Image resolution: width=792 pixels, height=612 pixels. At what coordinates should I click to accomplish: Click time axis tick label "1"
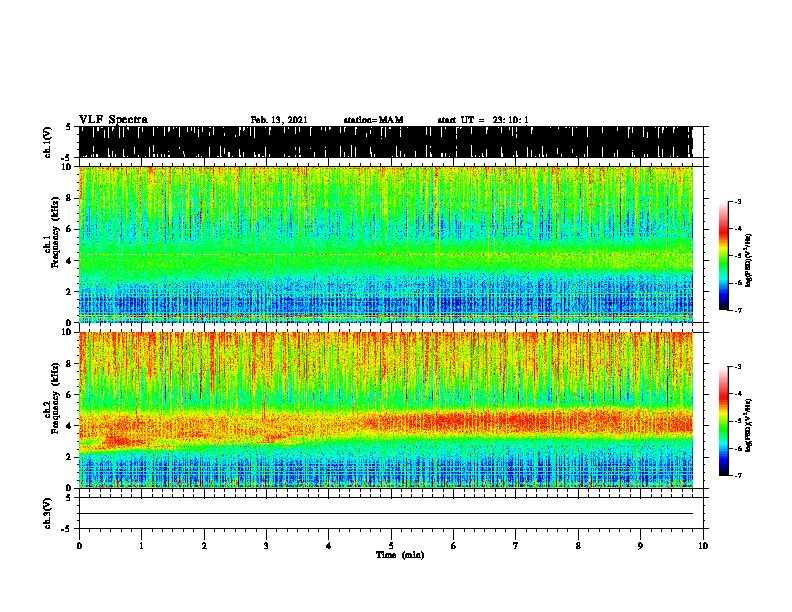141,546
